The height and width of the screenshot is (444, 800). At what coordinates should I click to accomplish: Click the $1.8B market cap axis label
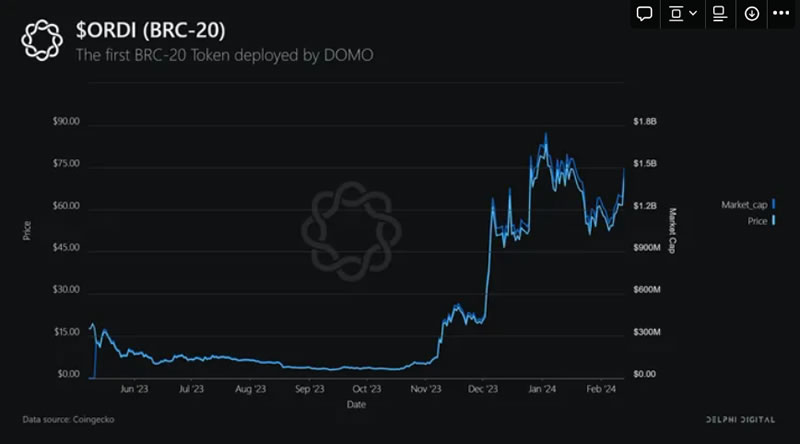pyautogui.click(x=647, y=122)
